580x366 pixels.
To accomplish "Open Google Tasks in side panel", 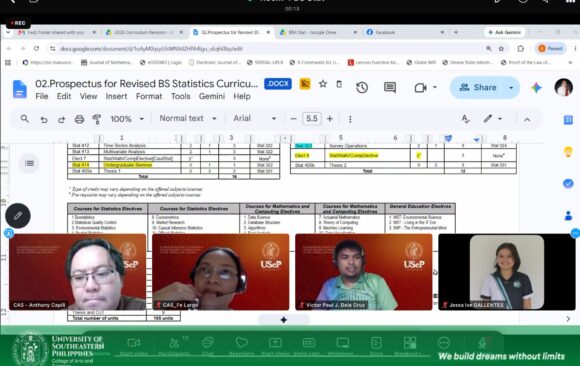I will [568, 183].
